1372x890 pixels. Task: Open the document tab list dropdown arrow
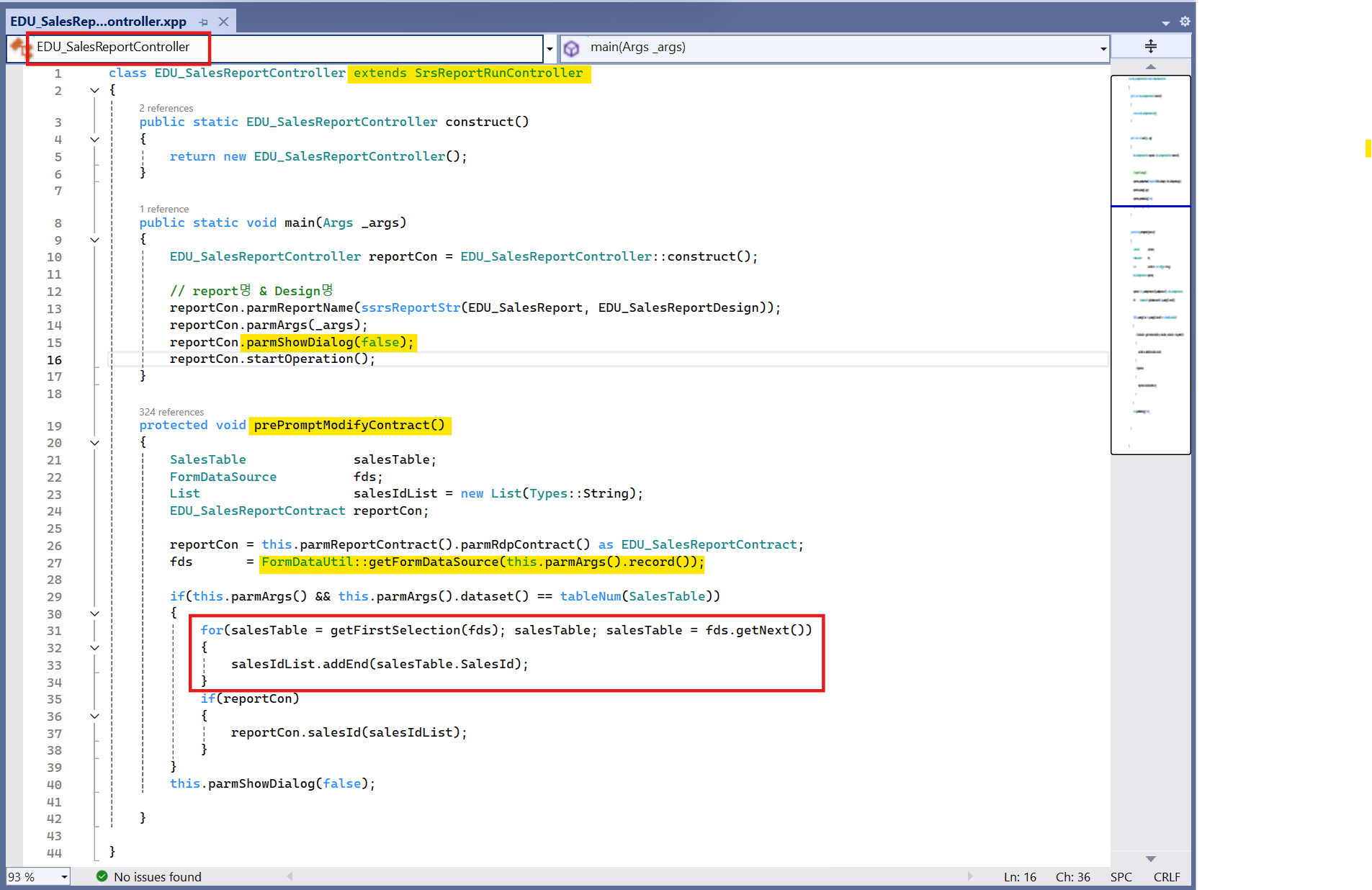click(x=1165, y=23)
